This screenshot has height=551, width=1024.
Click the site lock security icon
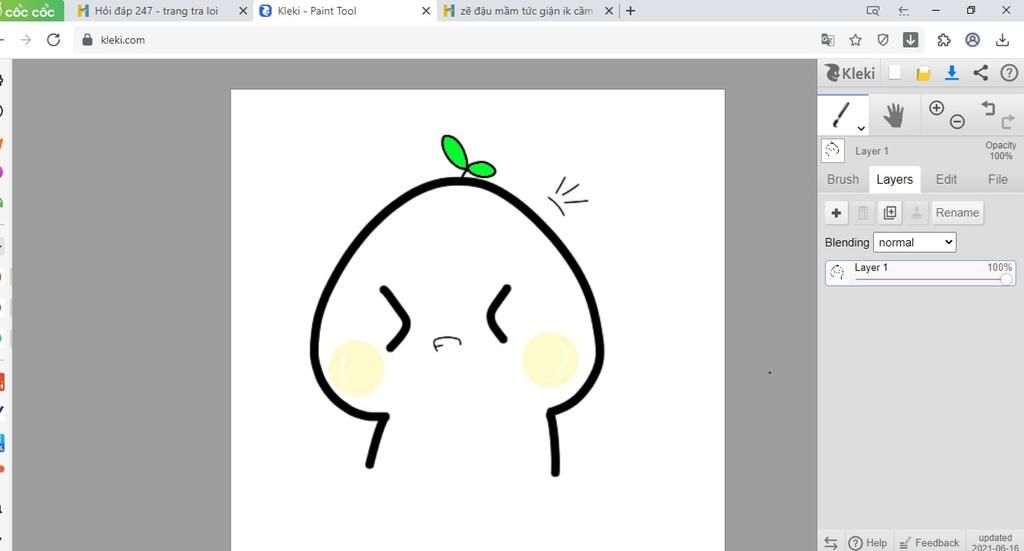88,40
